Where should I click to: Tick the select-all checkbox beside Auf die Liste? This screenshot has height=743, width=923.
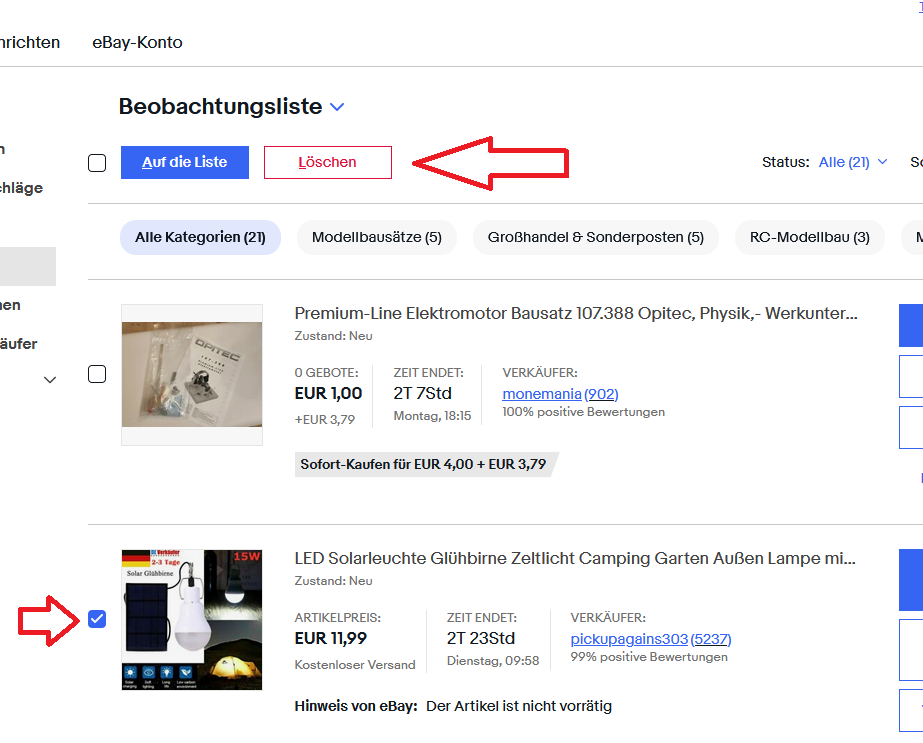[97, 163]
